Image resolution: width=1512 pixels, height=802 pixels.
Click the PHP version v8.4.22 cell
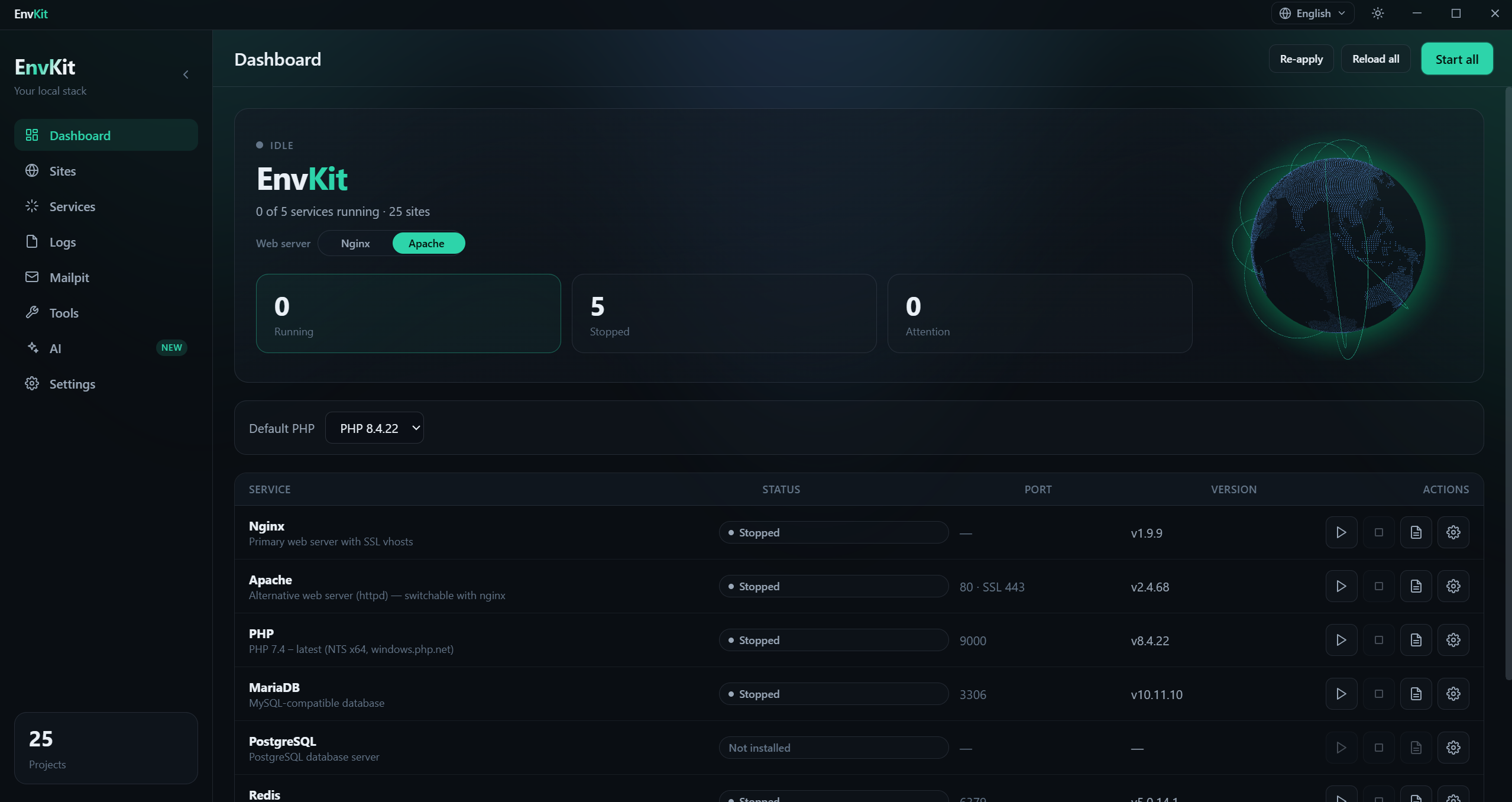[x=1150, y=641]
